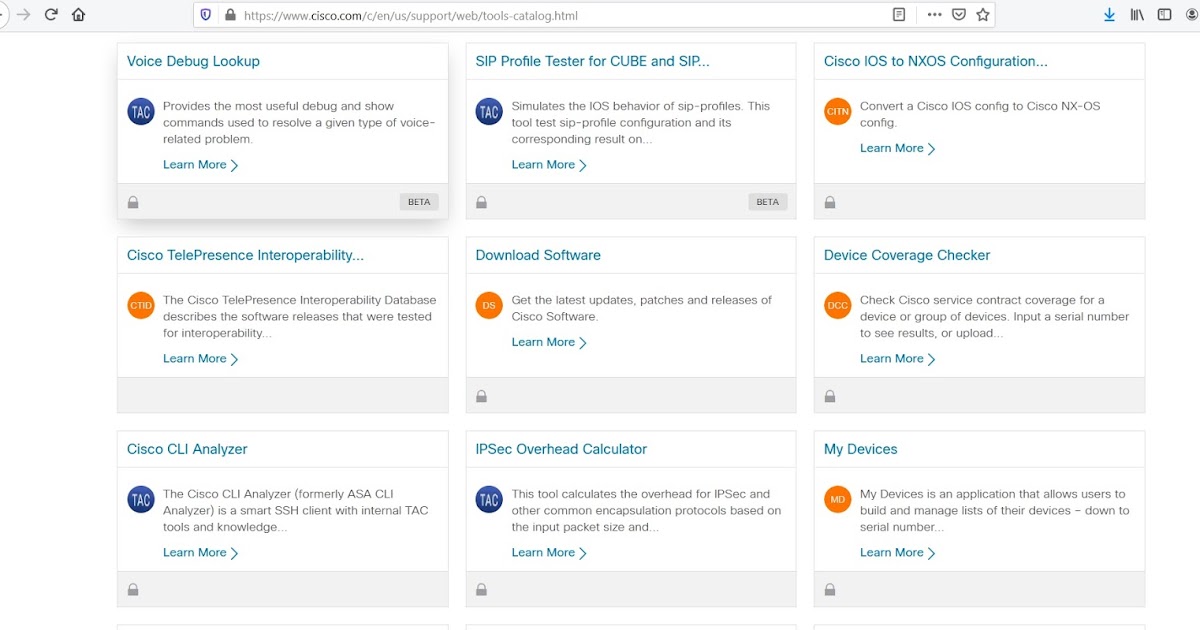Open Cisco CLI Analyzer title link

[x=187, y=449]
